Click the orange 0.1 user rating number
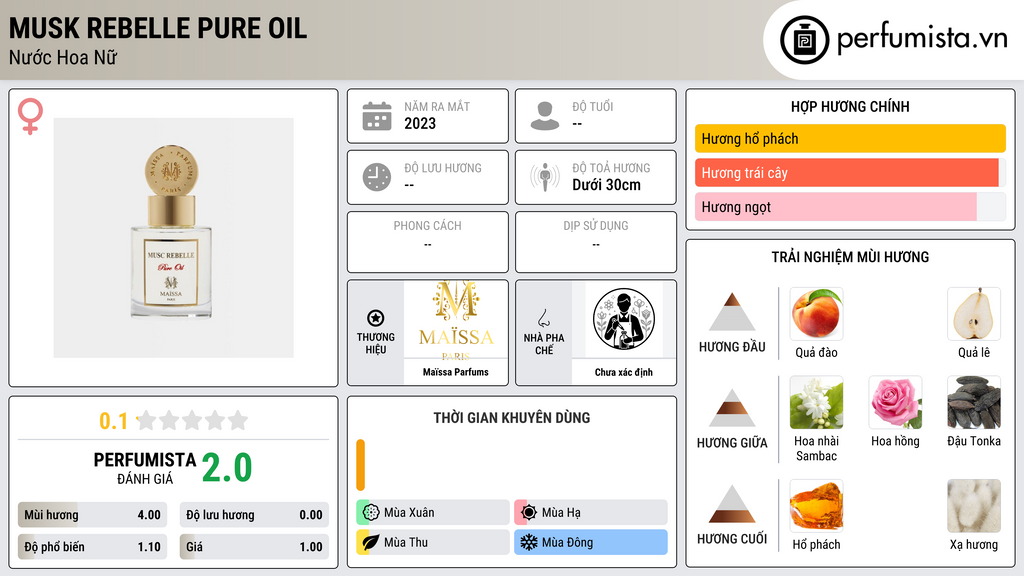 pyautogui.click(x=114, y=421)
